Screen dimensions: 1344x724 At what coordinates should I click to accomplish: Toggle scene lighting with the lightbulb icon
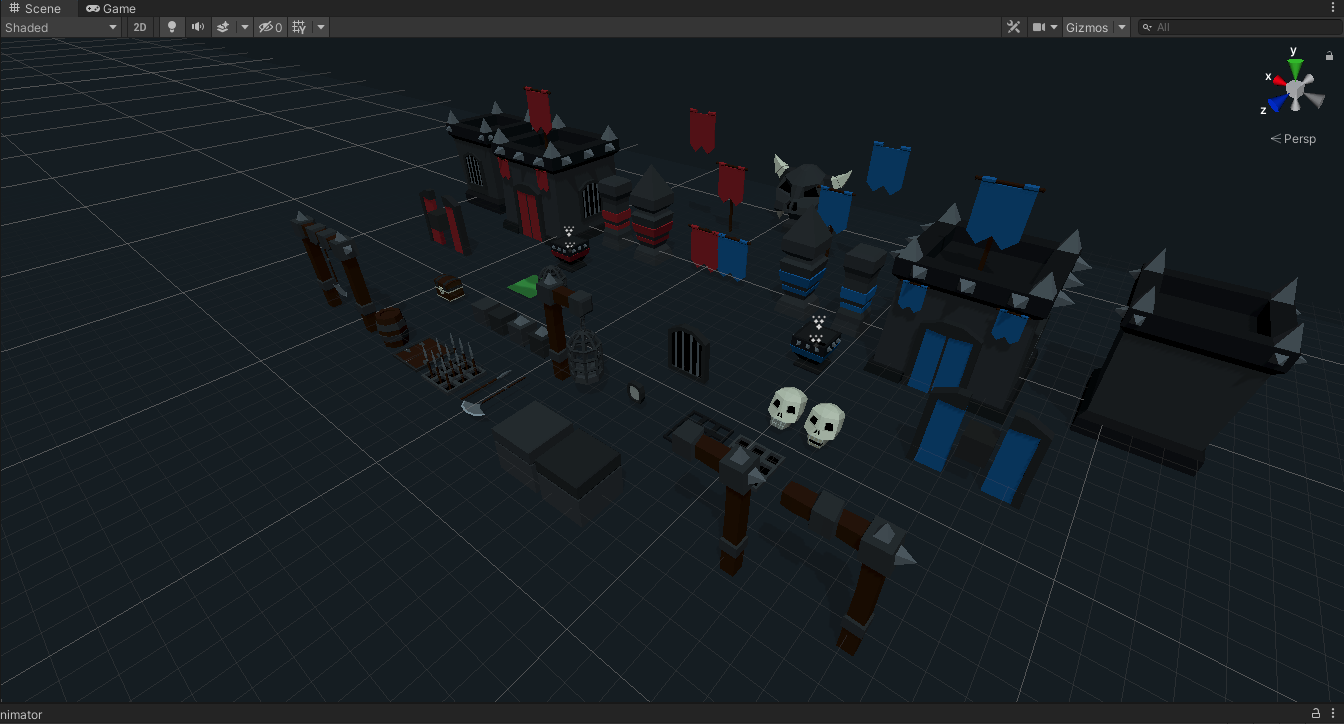172,27
